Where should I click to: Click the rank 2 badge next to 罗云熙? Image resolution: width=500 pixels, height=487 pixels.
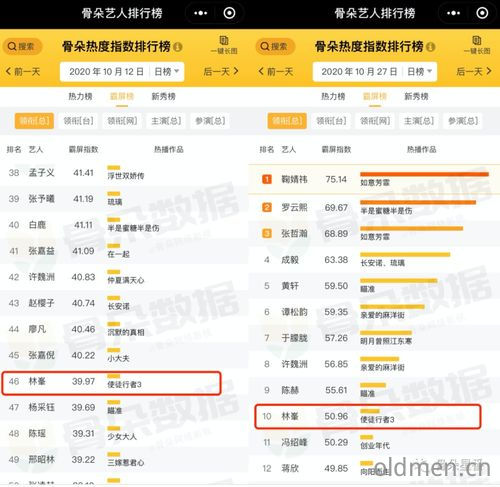click(x=267, y=207)
